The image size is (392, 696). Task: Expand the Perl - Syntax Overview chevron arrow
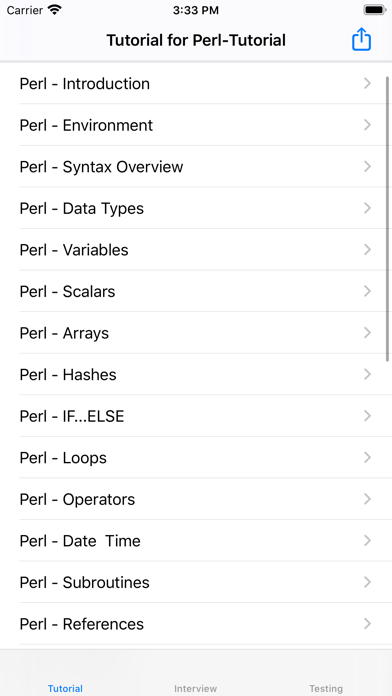(x=367, y=166)
